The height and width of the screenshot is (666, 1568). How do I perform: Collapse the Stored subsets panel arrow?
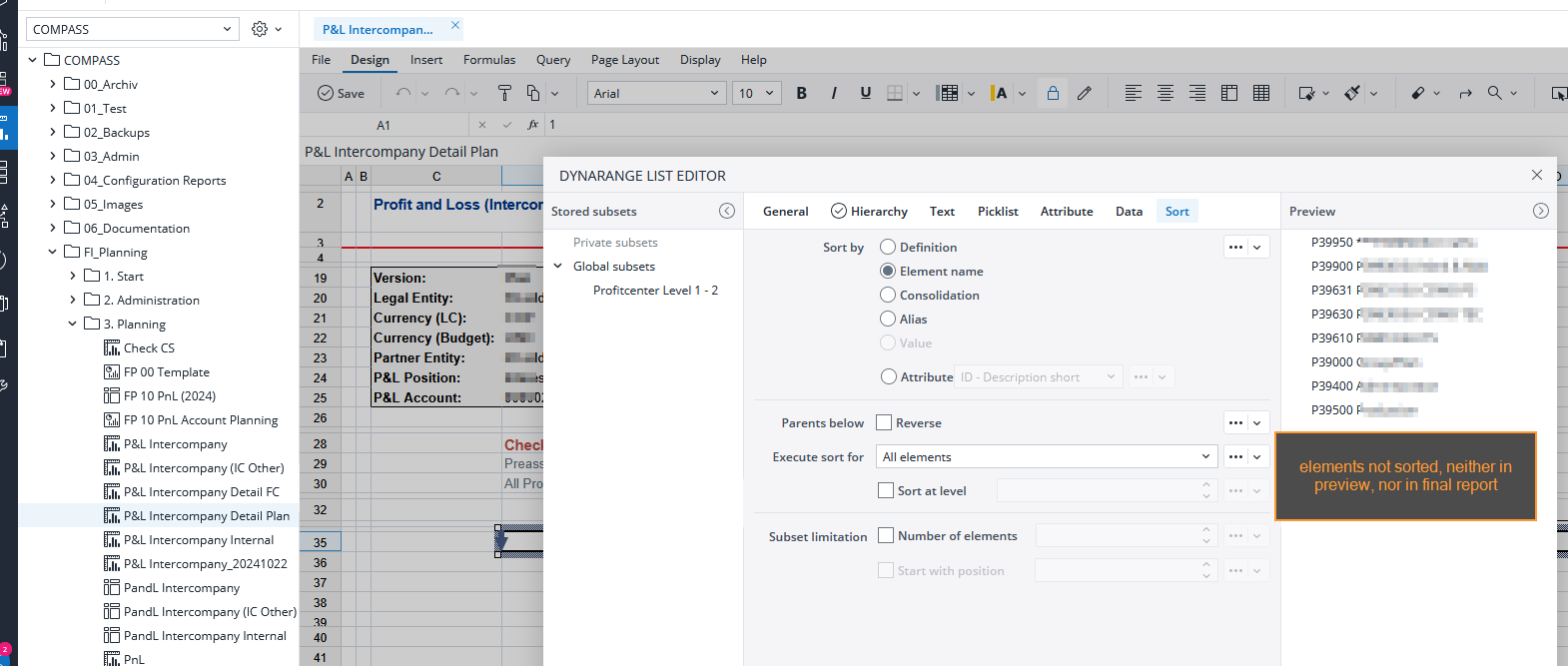pyautogui.click(x=727, y=211)
